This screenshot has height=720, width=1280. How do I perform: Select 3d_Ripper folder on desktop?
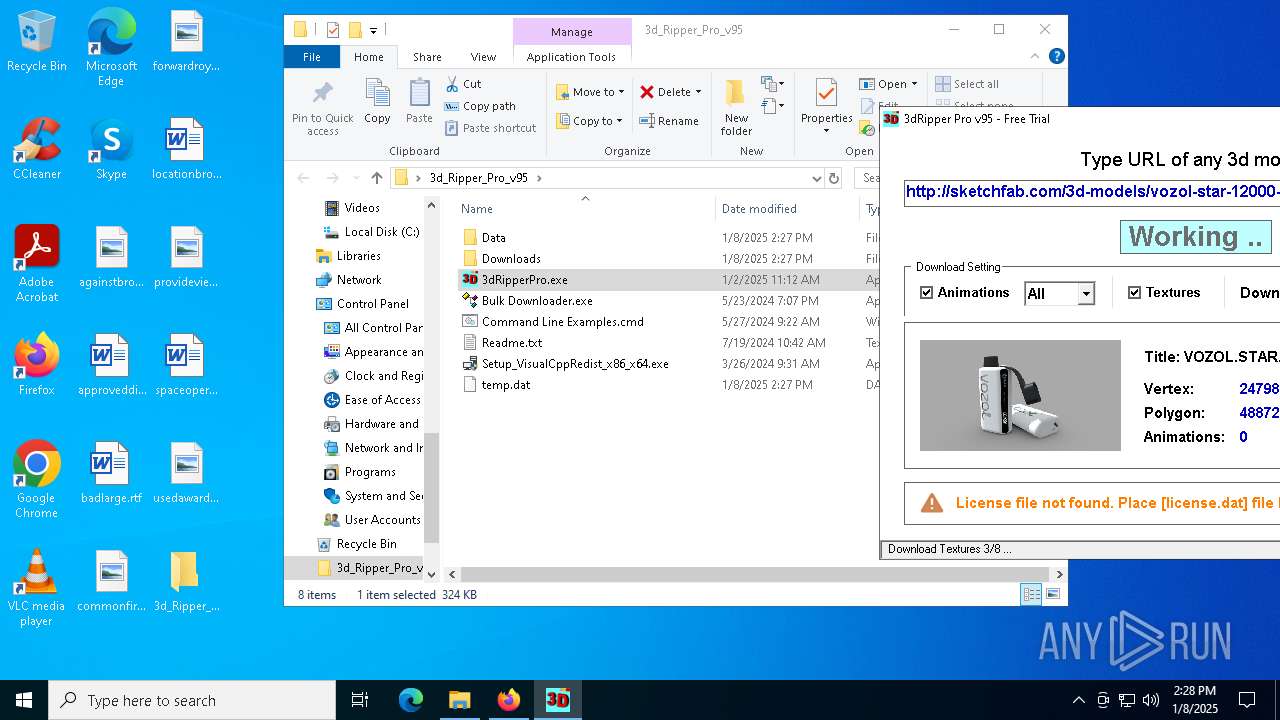pyautogui.click(x=185, y=582)
